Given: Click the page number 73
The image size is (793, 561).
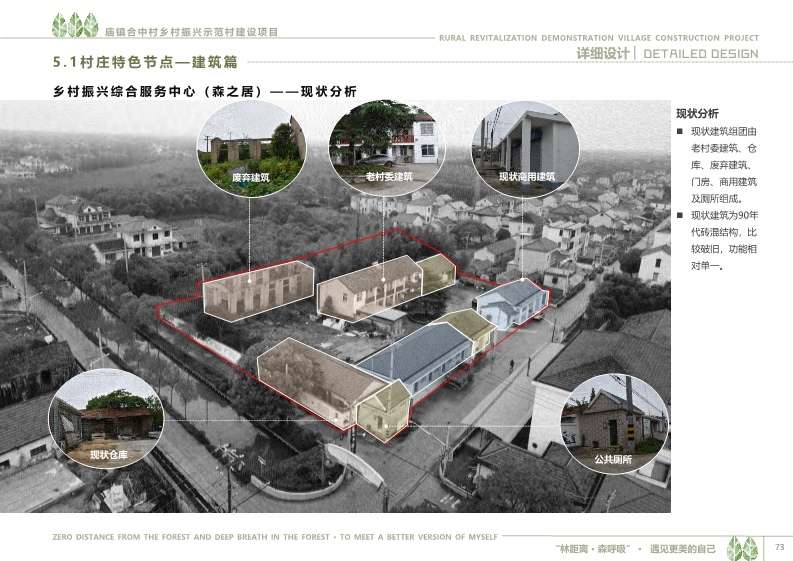Looking at the screenshot, I should 779,545.
